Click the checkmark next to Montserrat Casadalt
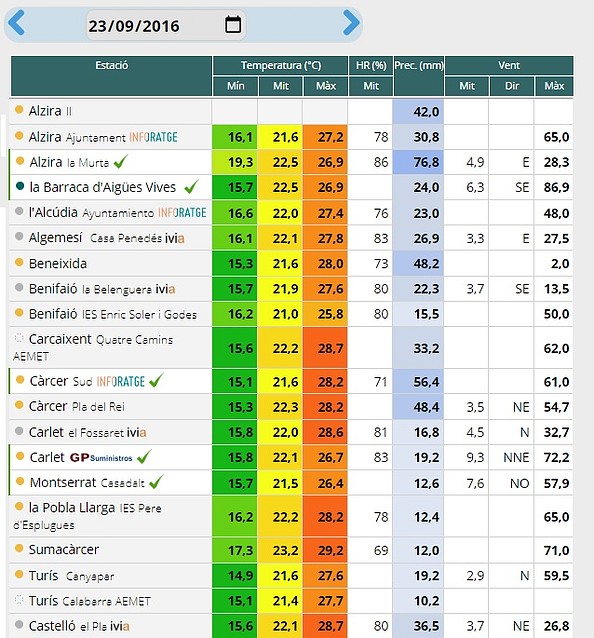This screenshot has width=594, height=638. point(156,482)
